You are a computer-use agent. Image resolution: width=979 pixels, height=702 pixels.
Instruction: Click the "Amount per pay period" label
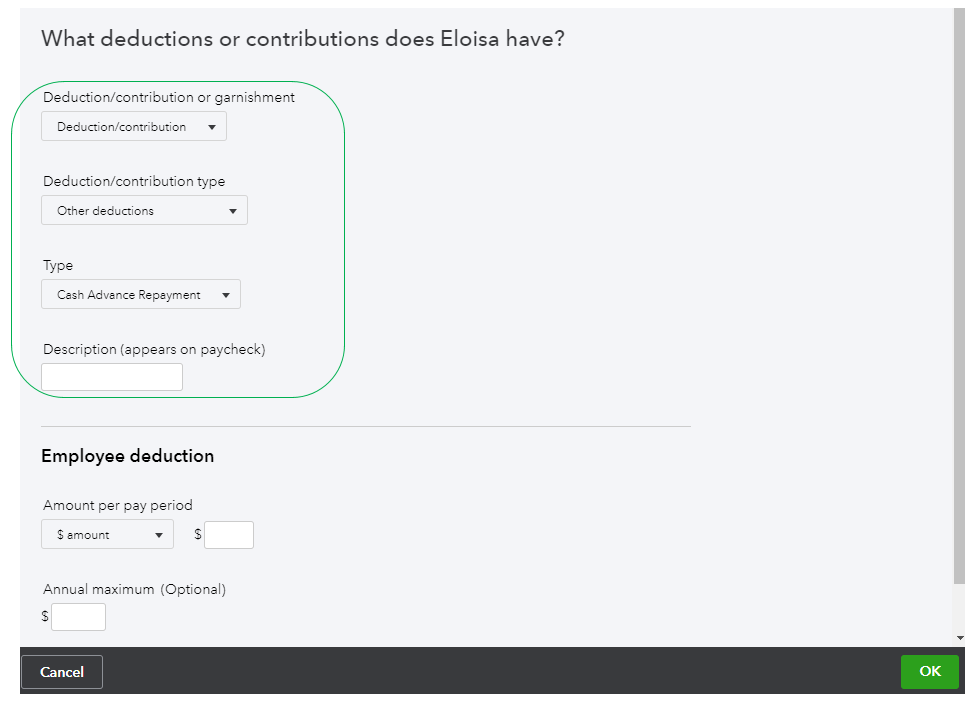(118, 506)
